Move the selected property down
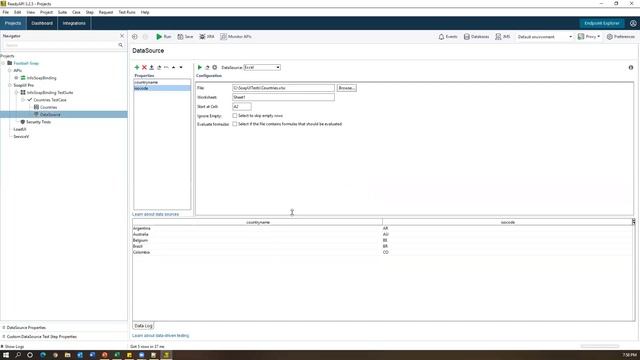The image size is (640, 360). pos(181,67)
